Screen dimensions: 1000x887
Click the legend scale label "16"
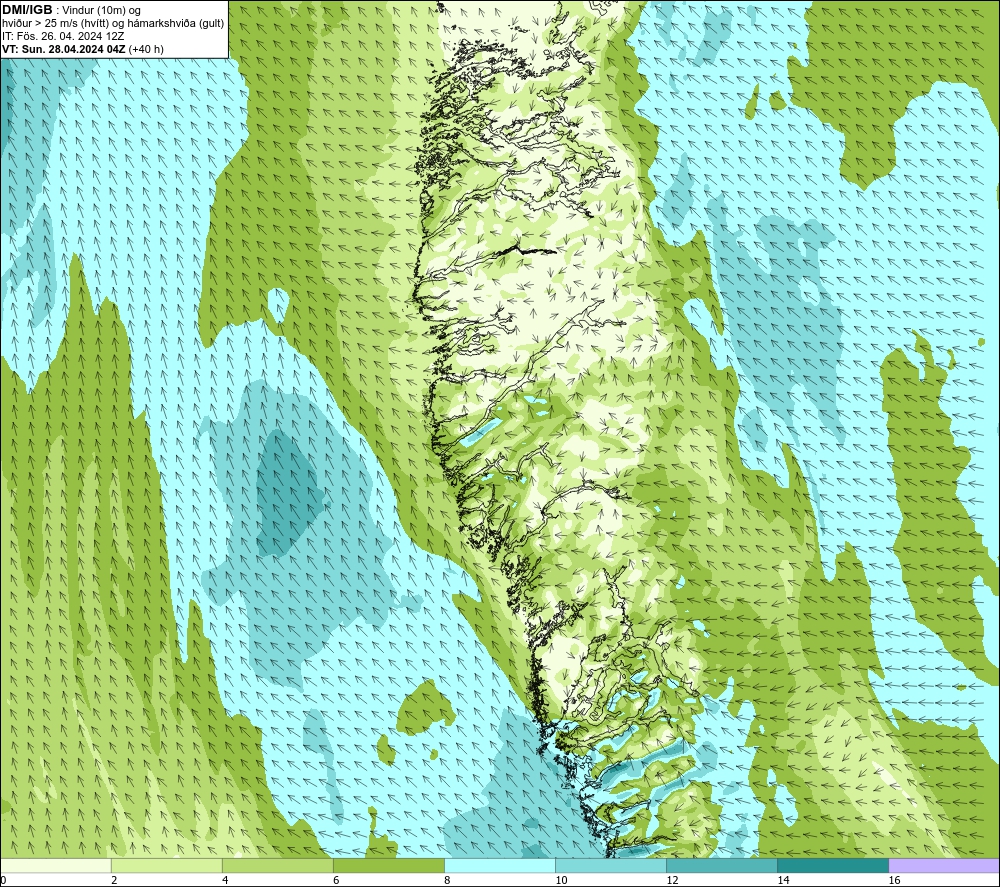click(x=894, y=880)
